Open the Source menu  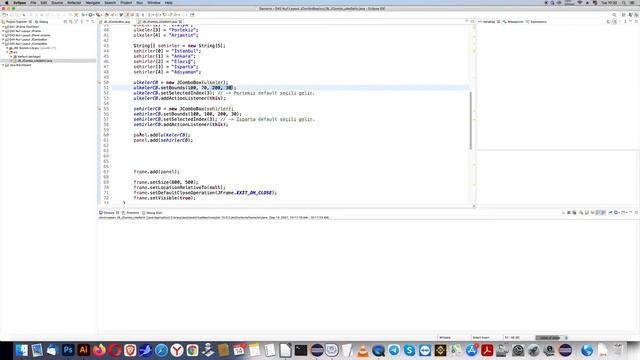click(57, 2)
